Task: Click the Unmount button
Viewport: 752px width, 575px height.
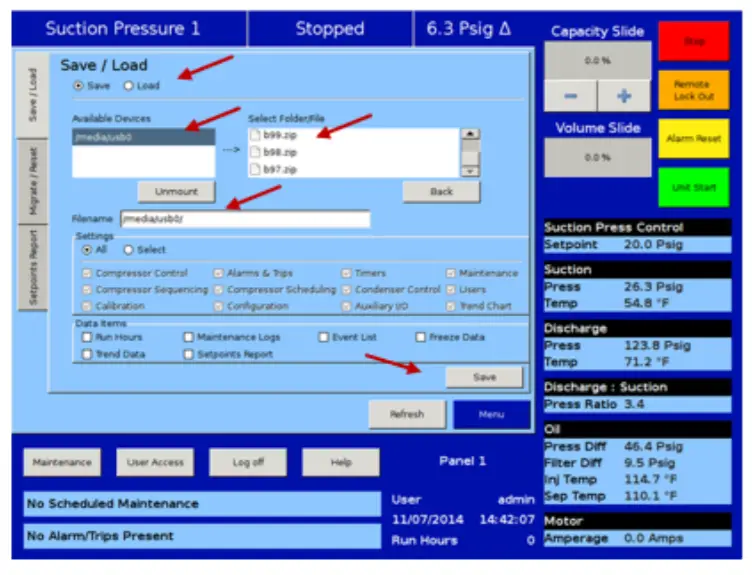Action: [x=176, y=192]
